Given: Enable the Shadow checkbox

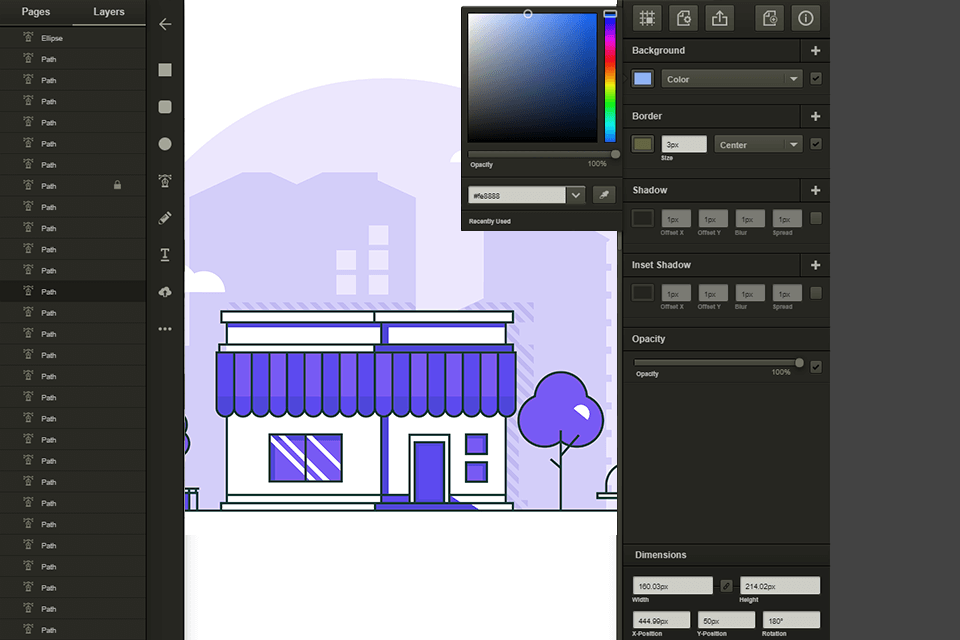Looking at the screenshot, I should tap(816, 218).
